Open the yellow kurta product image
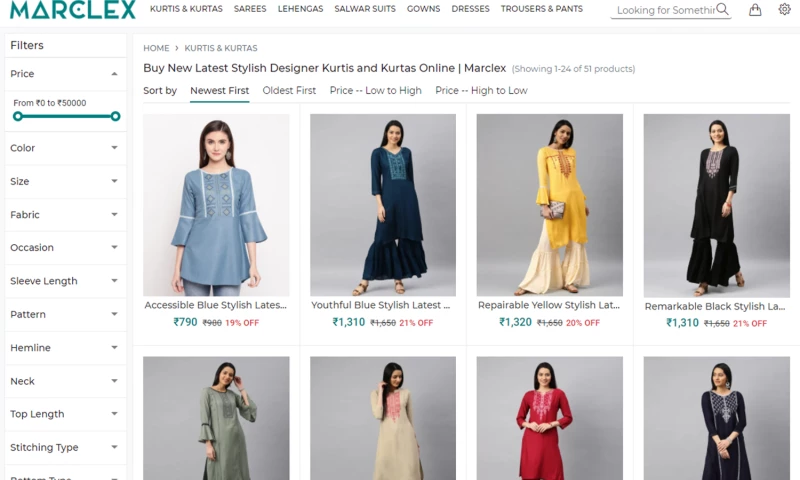 (549, 205)
